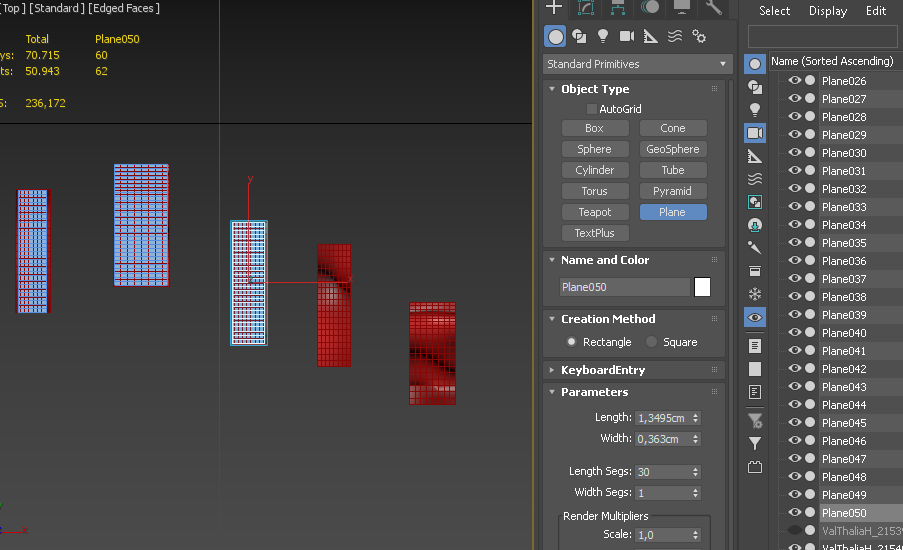The height and width of the screenshot is (550, 903).
Task: Select the Systems gears category icon
Action: 699,36
